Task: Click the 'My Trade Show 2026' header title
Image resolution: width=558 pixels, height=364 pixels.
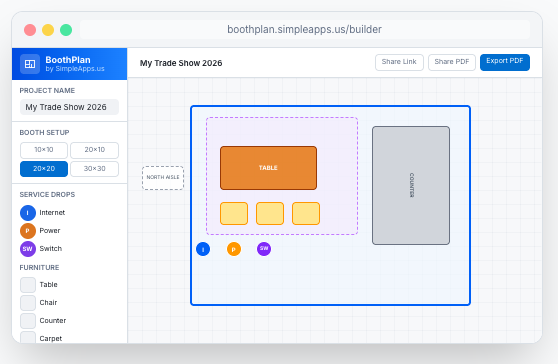Action: (x=181, y=63)
